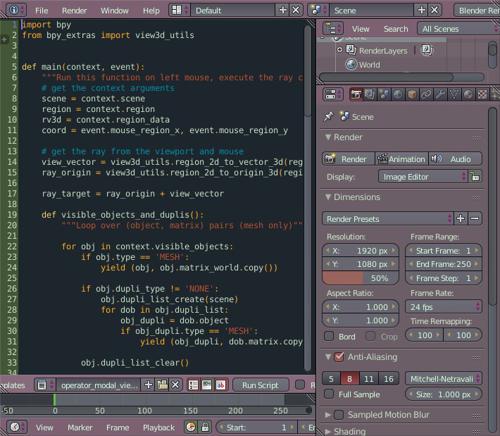Open the Render Presets dropdown
Screen dimensions: 500x436
coord(388,219)
